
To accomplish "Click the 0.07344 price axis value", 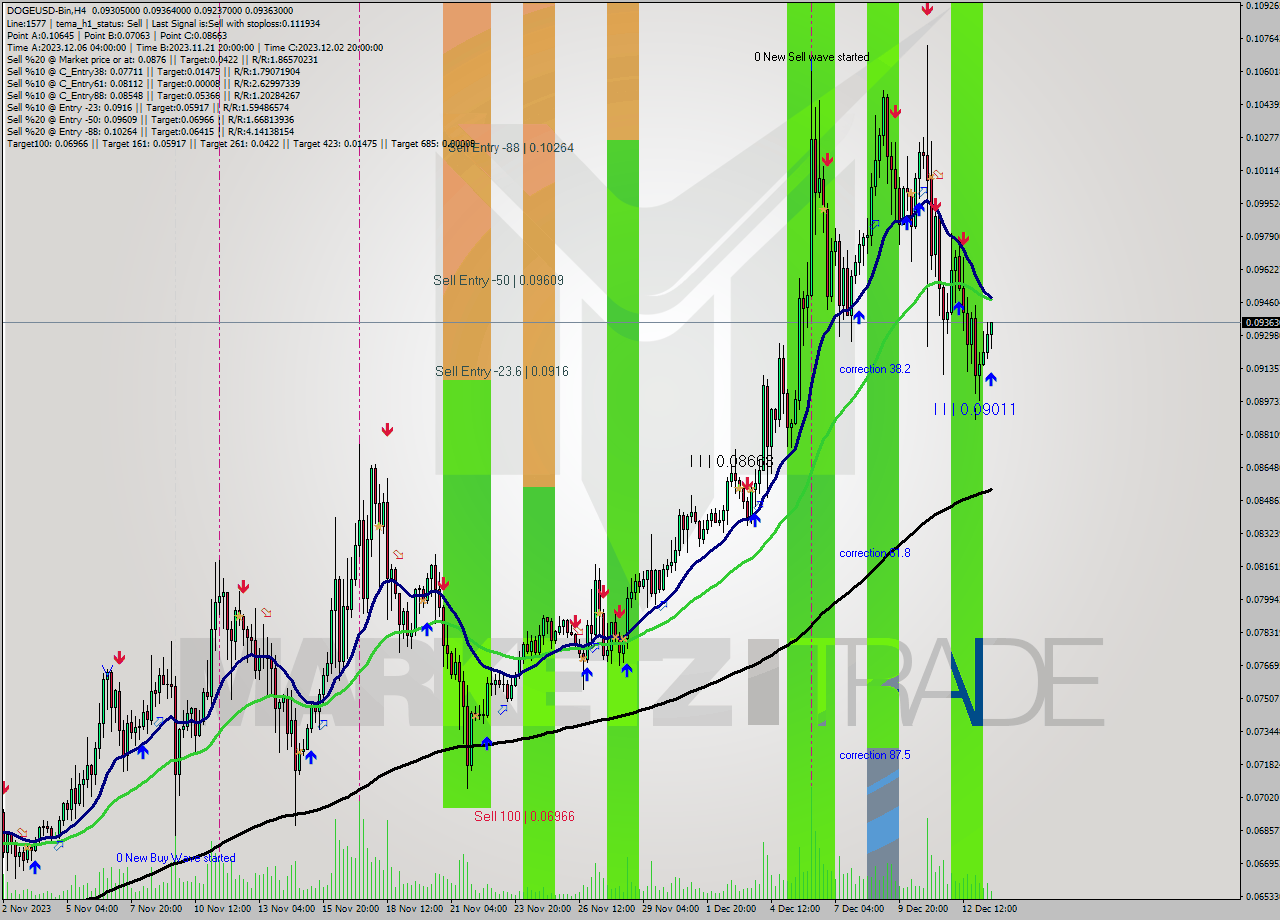I will click(1261, 732).
